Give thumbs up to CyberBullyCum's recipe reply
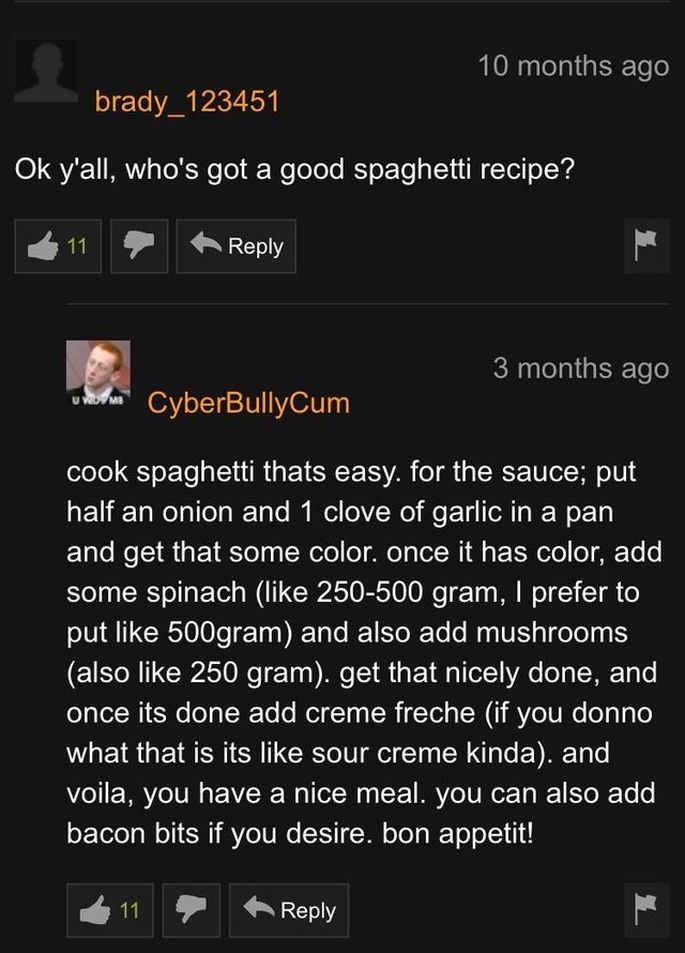The image size is (685, 953). 110,910
